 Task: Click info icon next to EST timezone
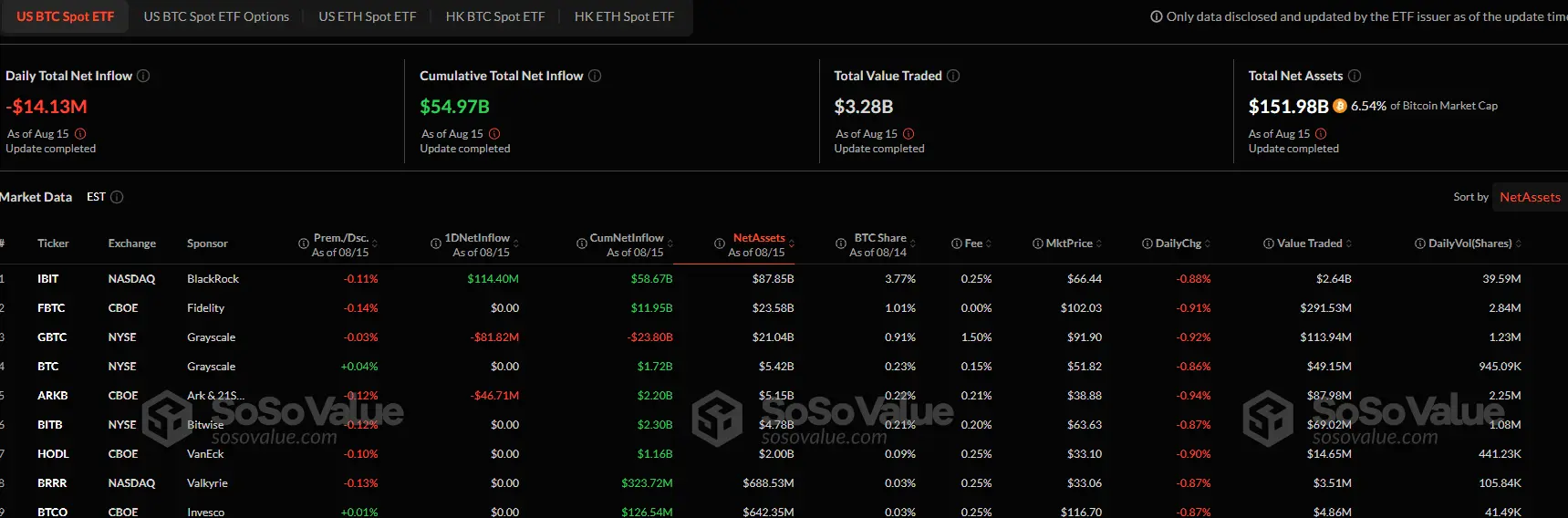(117, 197)
